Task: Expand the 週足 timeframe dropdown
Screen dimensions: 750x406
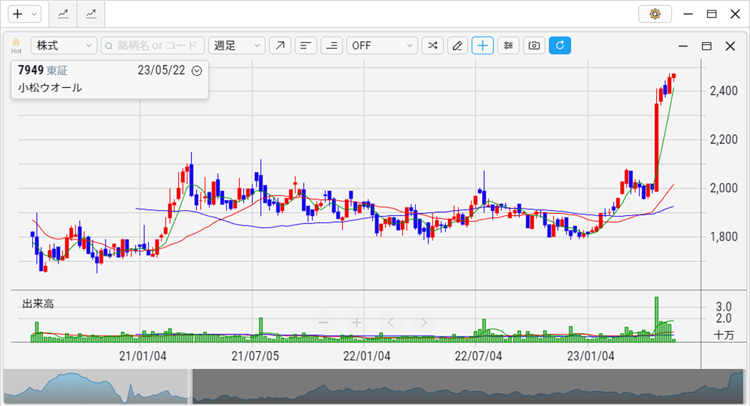Action: (237, 46)
